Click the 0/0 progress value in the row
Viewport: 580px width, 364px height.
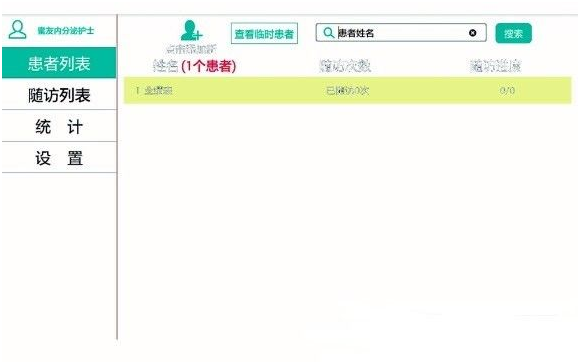point(507,91)
